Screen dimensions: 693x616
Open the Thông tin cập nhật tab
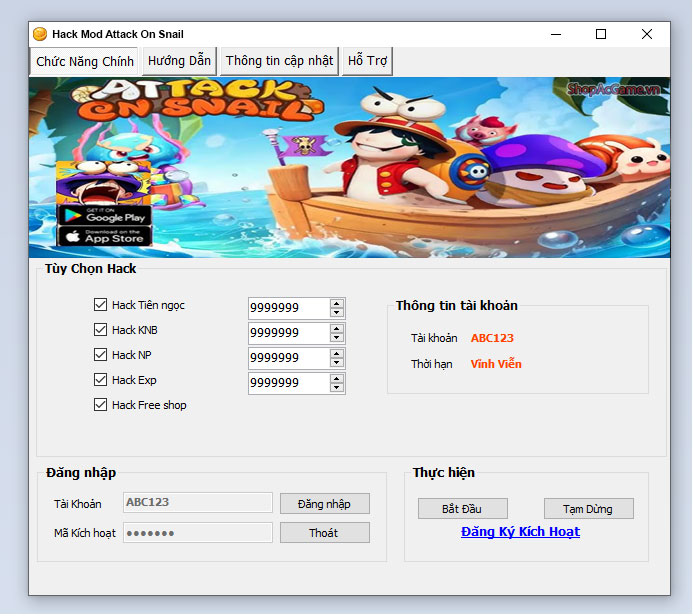(279, 61)
